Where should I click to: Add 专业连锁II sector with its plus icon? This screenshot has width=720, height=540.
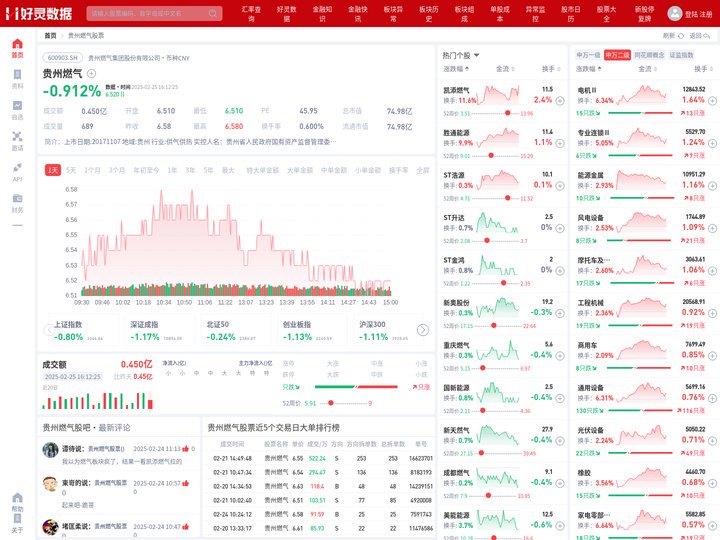point(712,143)
